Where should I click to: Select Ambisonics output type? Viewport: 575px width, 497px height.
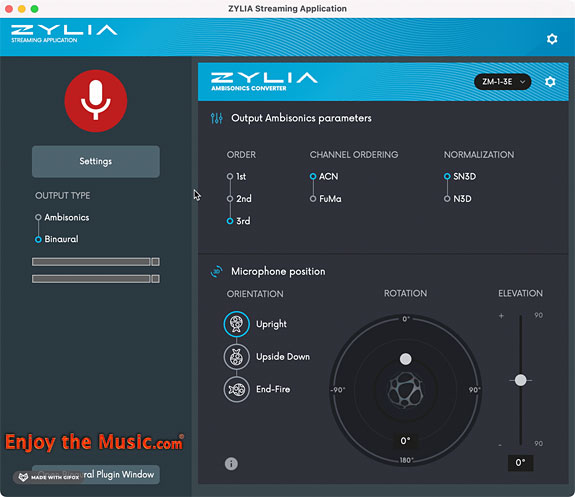tap(62, 218)
